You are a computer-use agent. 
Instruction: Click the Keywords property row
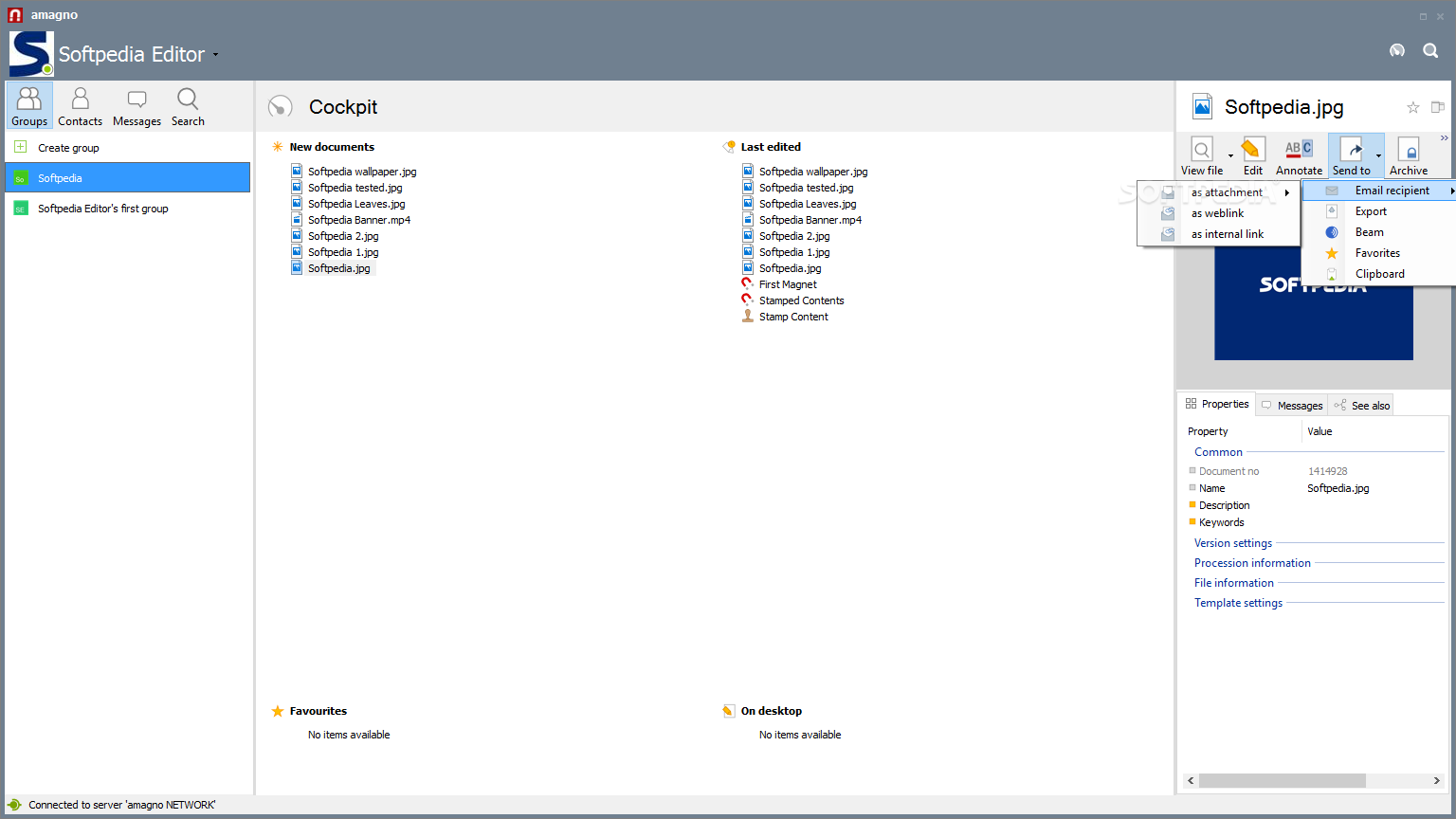point(1316,522)
